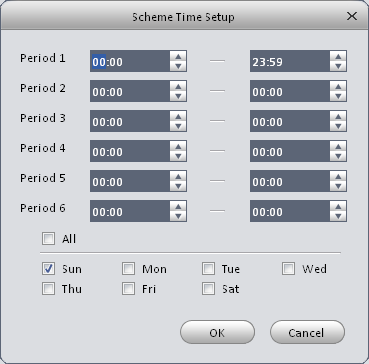This screenshot has height=364, width=369.
Task: Focus the Period 1 end time field
Action: (x=290, y=61)
